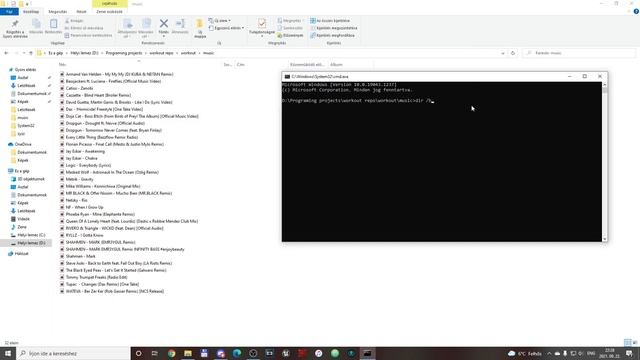
Task: Switch to large icons view toggle
Action: [x=635, y=342]
